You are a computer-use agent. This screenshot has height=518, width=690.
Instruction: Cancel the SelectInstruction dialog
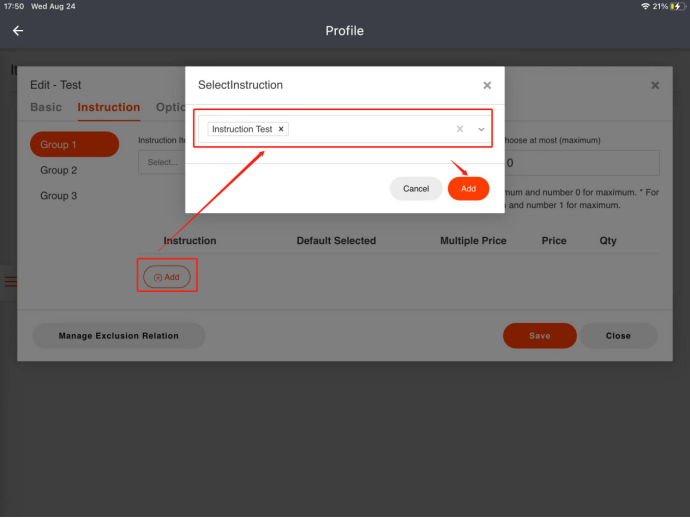(416, 188)
